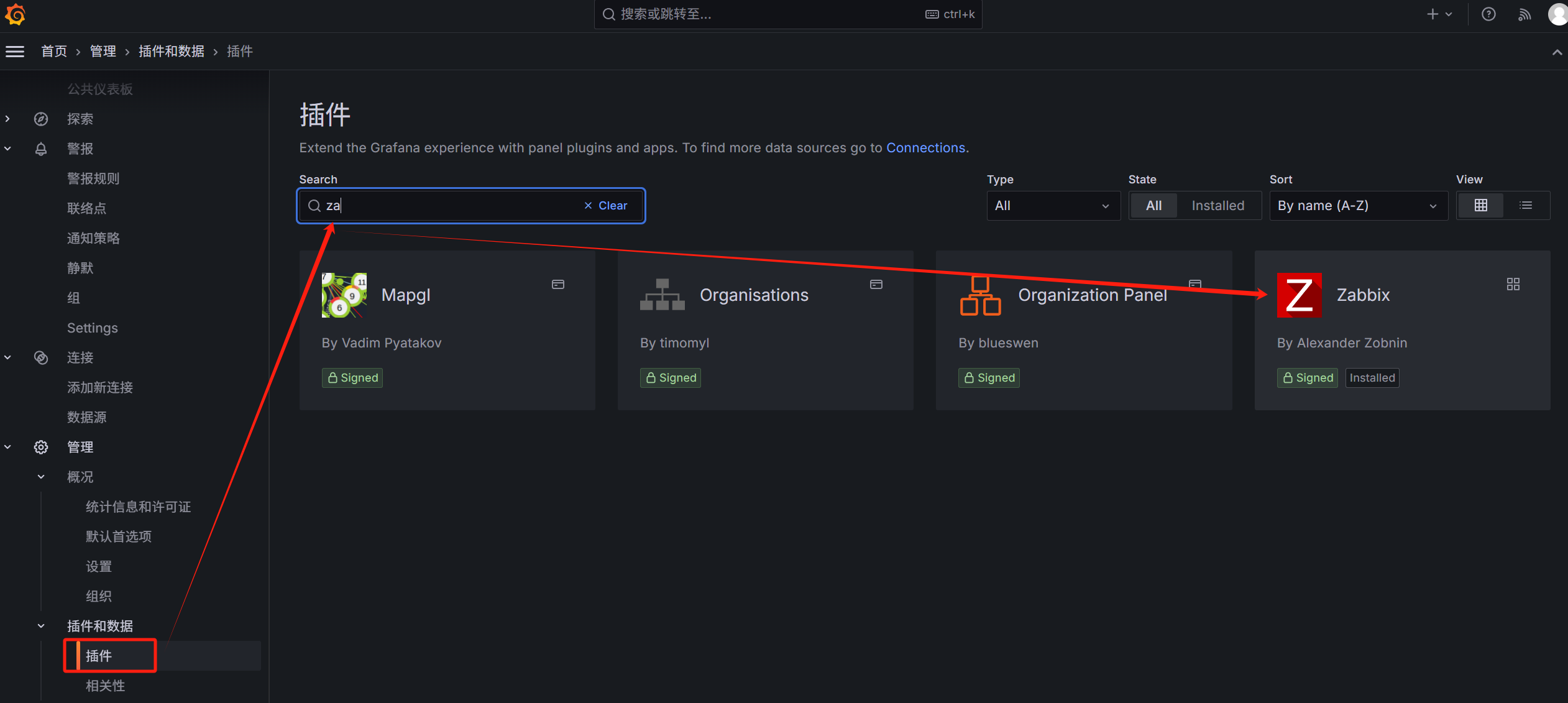Click the panel type icon on Mapgl card

pos(558,284)
